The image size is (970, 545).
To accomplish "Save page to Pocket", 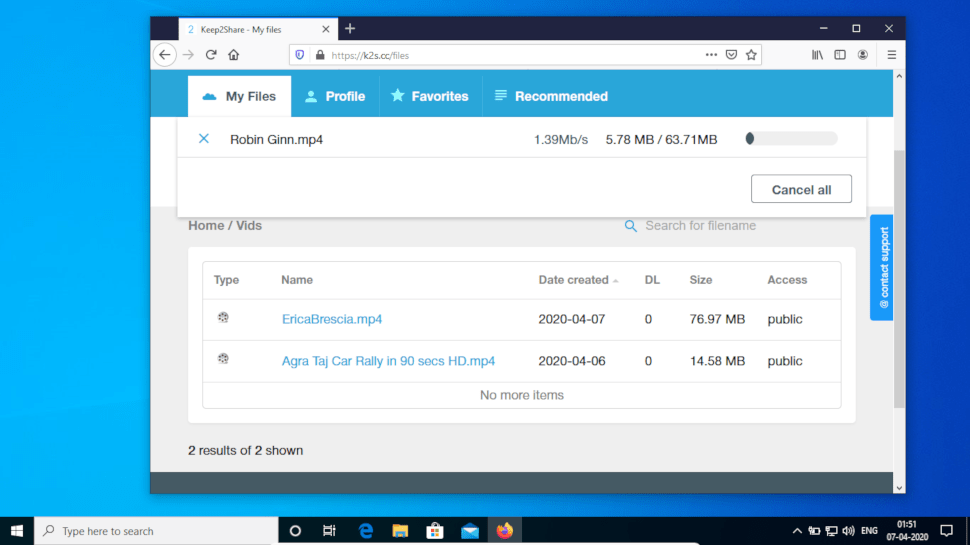I will [x=731, y=55].
